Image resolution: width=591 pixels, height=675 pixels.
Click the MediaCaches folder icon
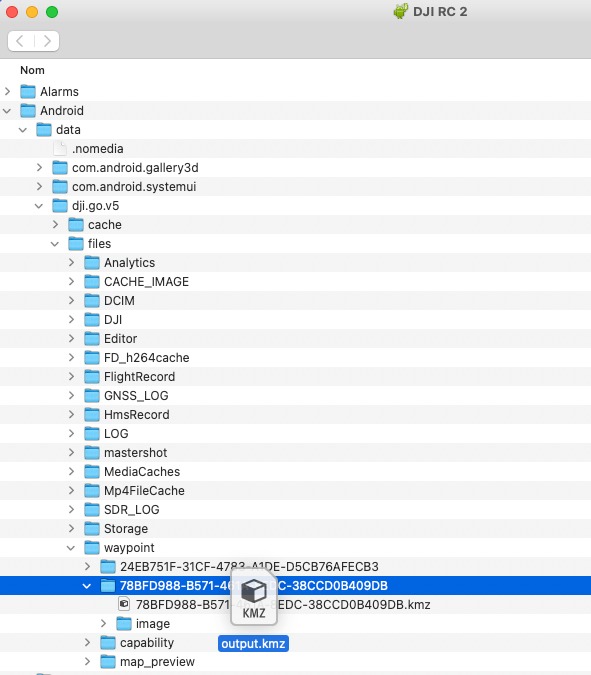click(92, 472)
